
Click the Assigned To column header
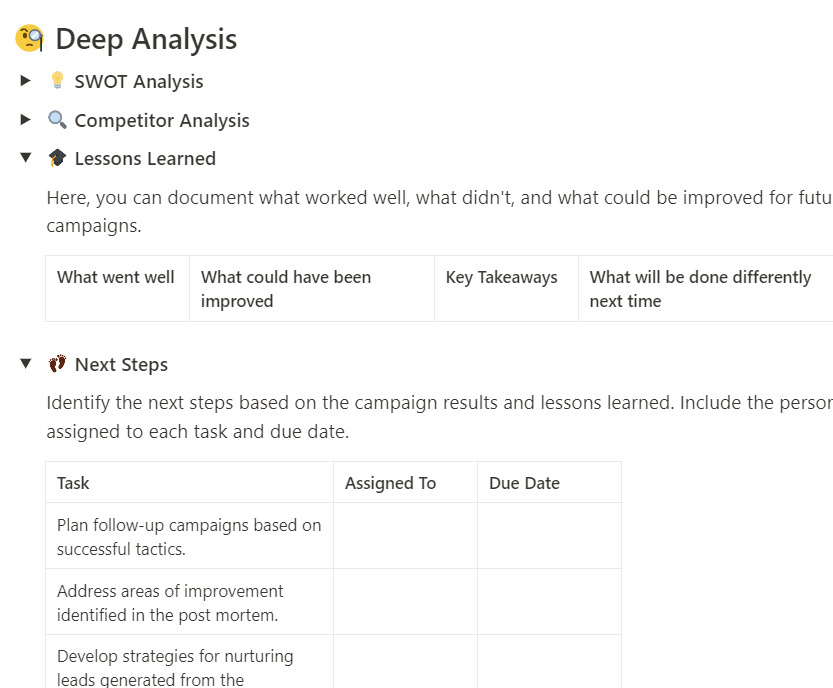point(391,483)
